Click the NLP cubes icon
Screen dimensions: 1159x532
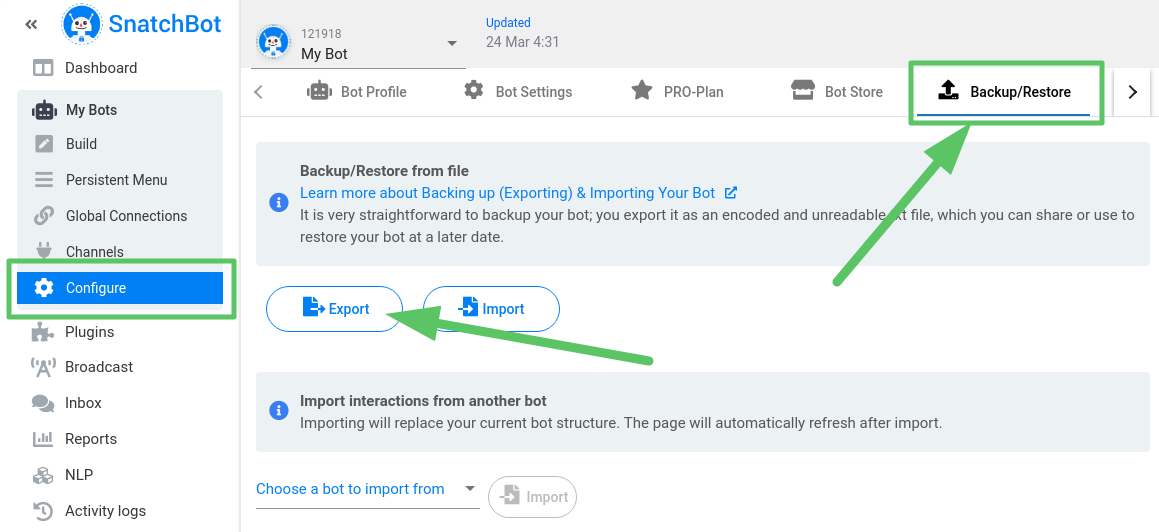pyautogui.click(x=43, y=475)
